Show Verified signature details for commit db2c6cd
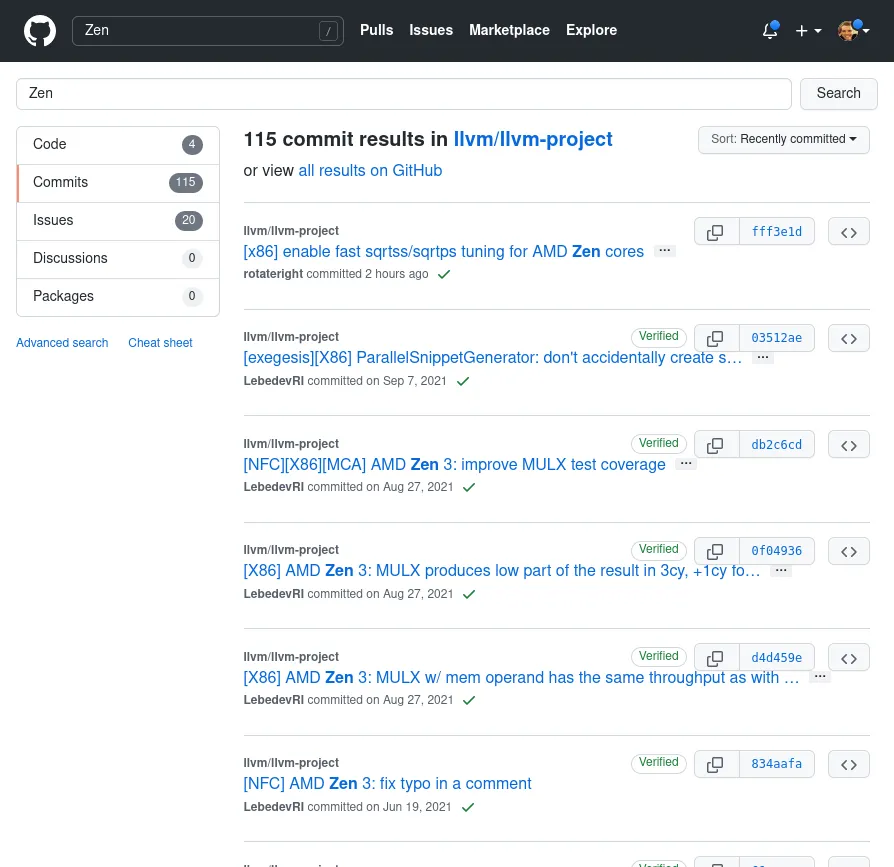894x867 pixels. [x=659, y=443]
